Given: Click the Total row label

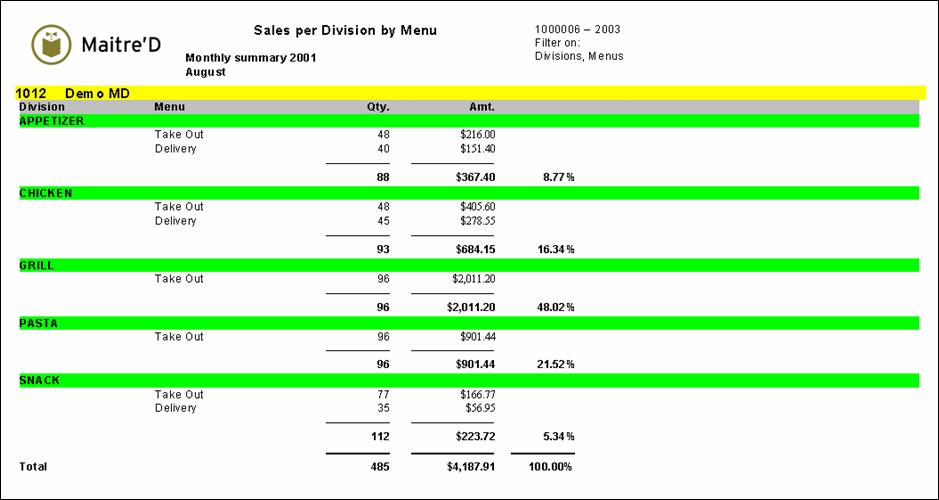Looking at the screenshot, I should [x=33, y=467].
